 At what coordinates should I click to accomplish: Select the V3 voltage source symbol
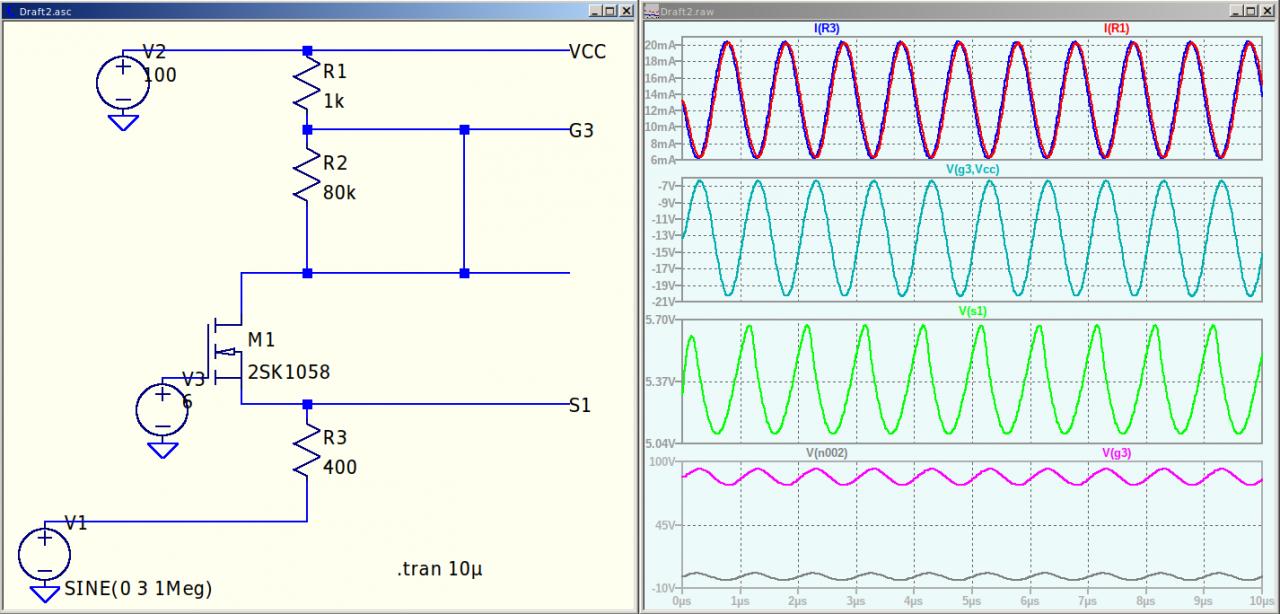tap(162, 409)
